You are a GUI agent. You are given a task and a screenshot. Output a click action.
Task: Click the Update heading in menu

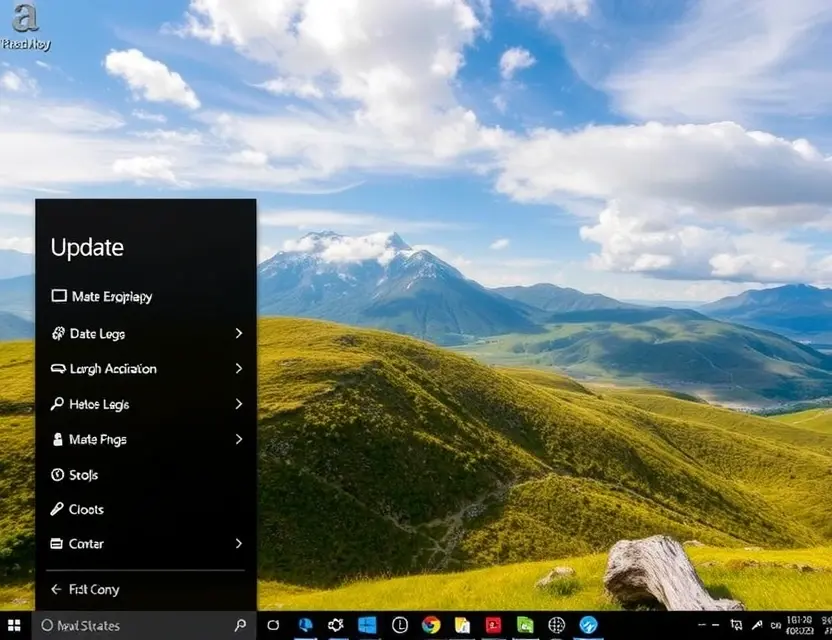pos(87,248)
